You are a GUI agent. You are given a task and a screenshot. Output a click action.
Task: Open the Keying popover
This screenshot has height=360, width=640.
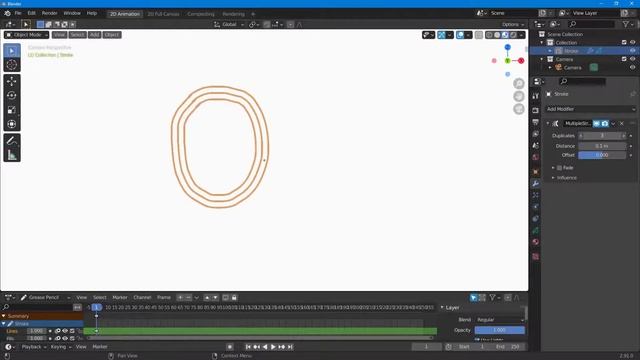point(61,347)
